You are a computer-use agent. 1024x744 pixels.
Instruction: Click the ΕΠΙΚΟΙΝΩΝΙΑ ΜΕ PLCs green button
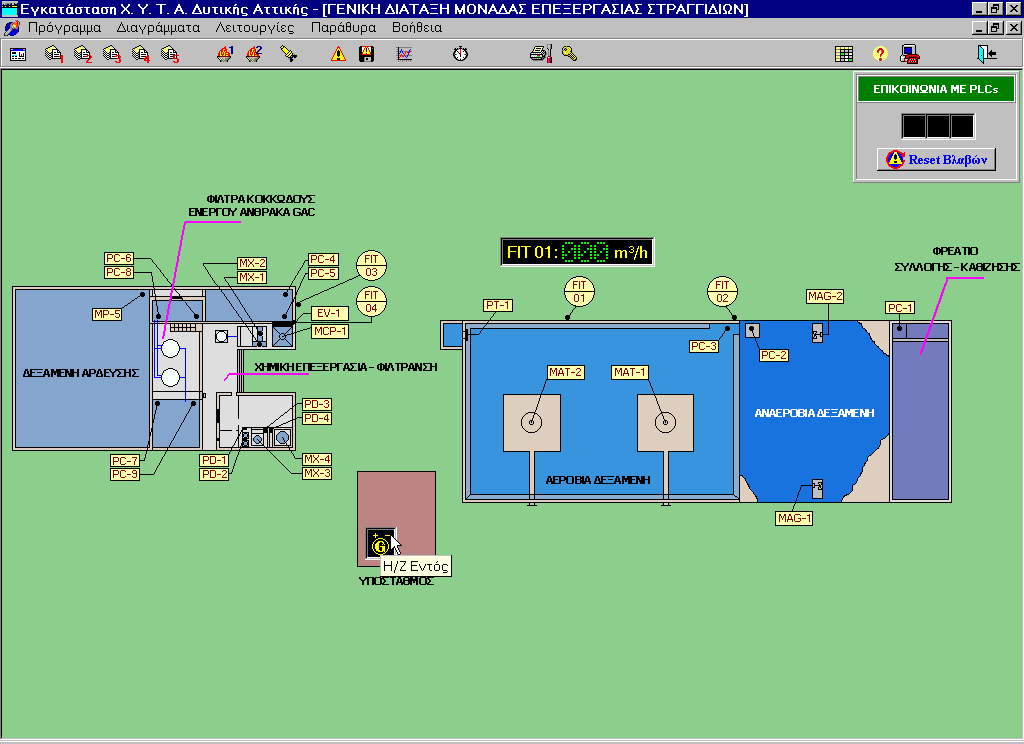click(x=935, y=89)
